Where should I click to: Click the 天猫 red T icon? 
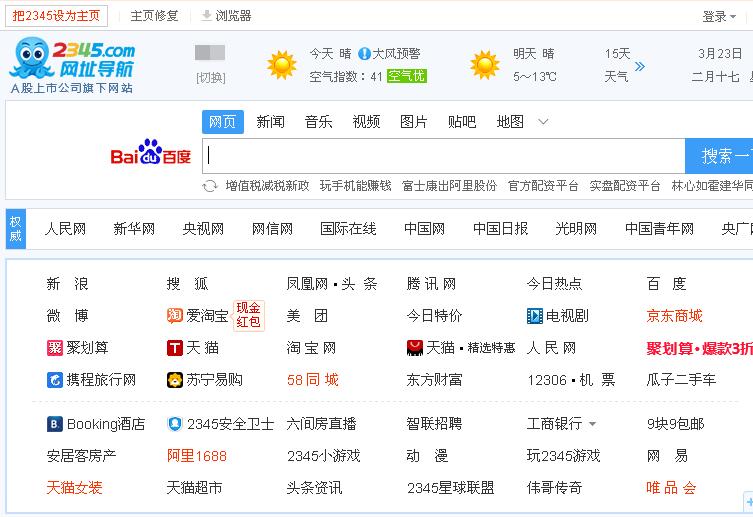[175, 348]
